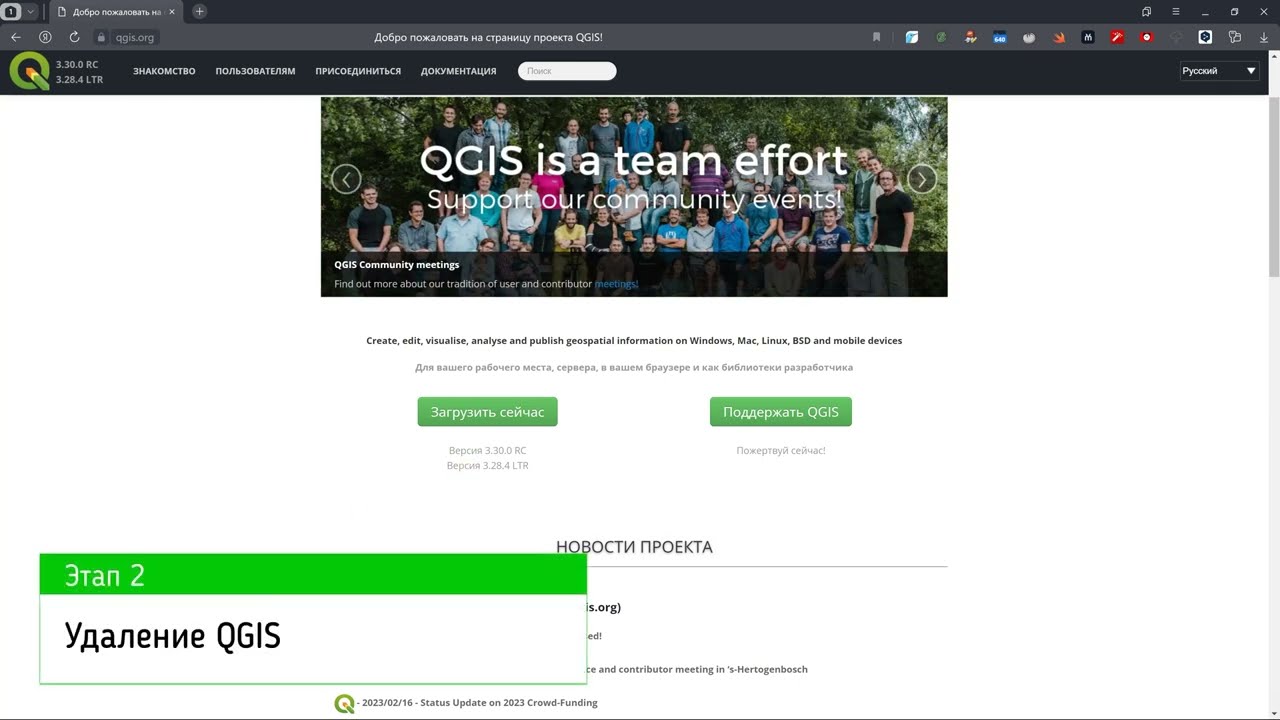Click the page title in address bar
This screenshot has height=720, width=1280.
click(488, 37)
